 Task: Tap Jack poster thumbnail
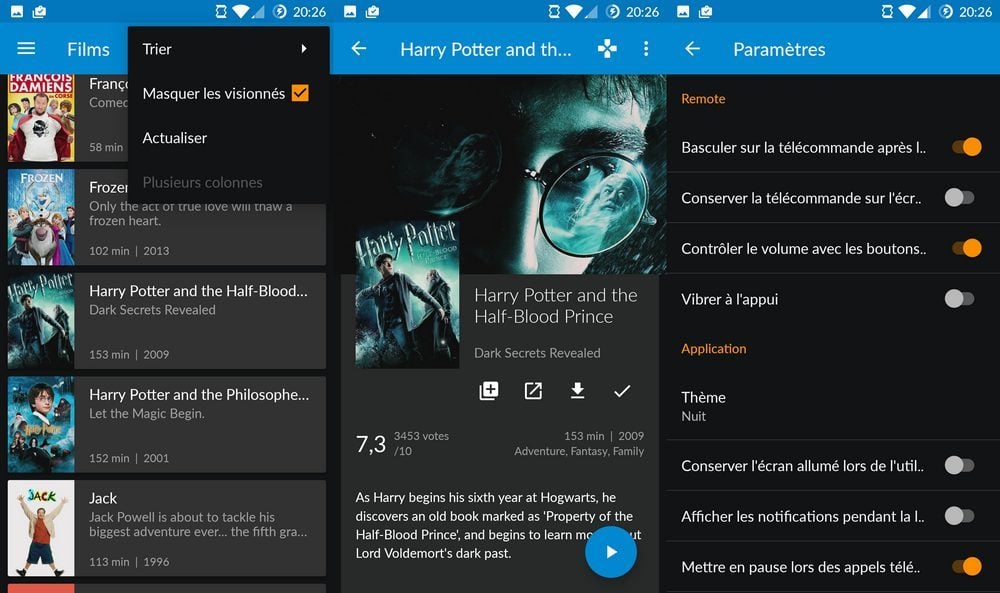(x=41, y=528)
